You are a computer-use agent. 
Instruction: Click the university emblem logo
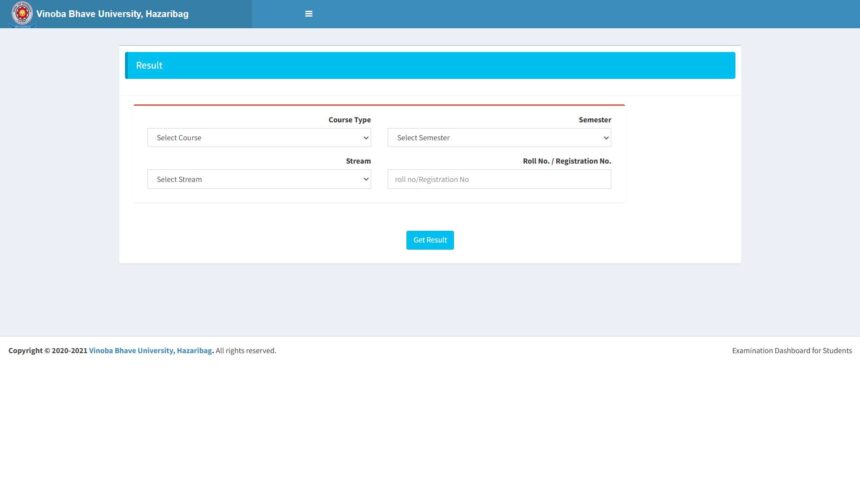coord(21,14)
